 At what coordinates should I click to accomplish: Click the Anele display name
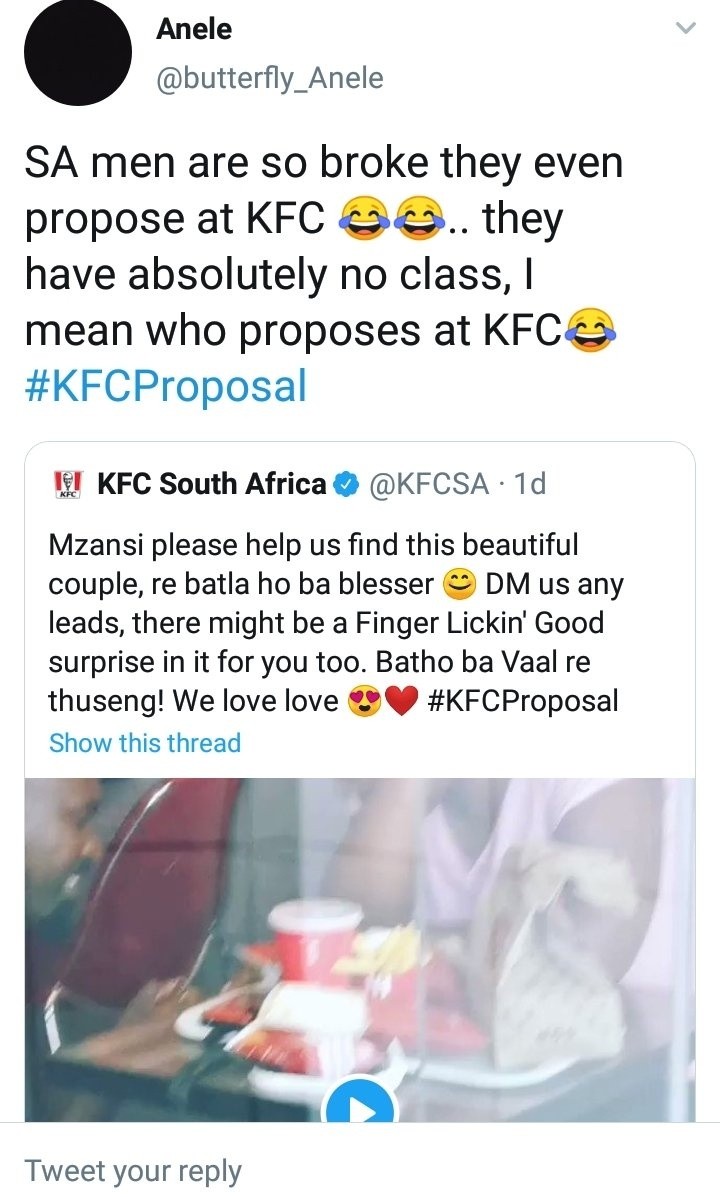click(x=194, y=30)
